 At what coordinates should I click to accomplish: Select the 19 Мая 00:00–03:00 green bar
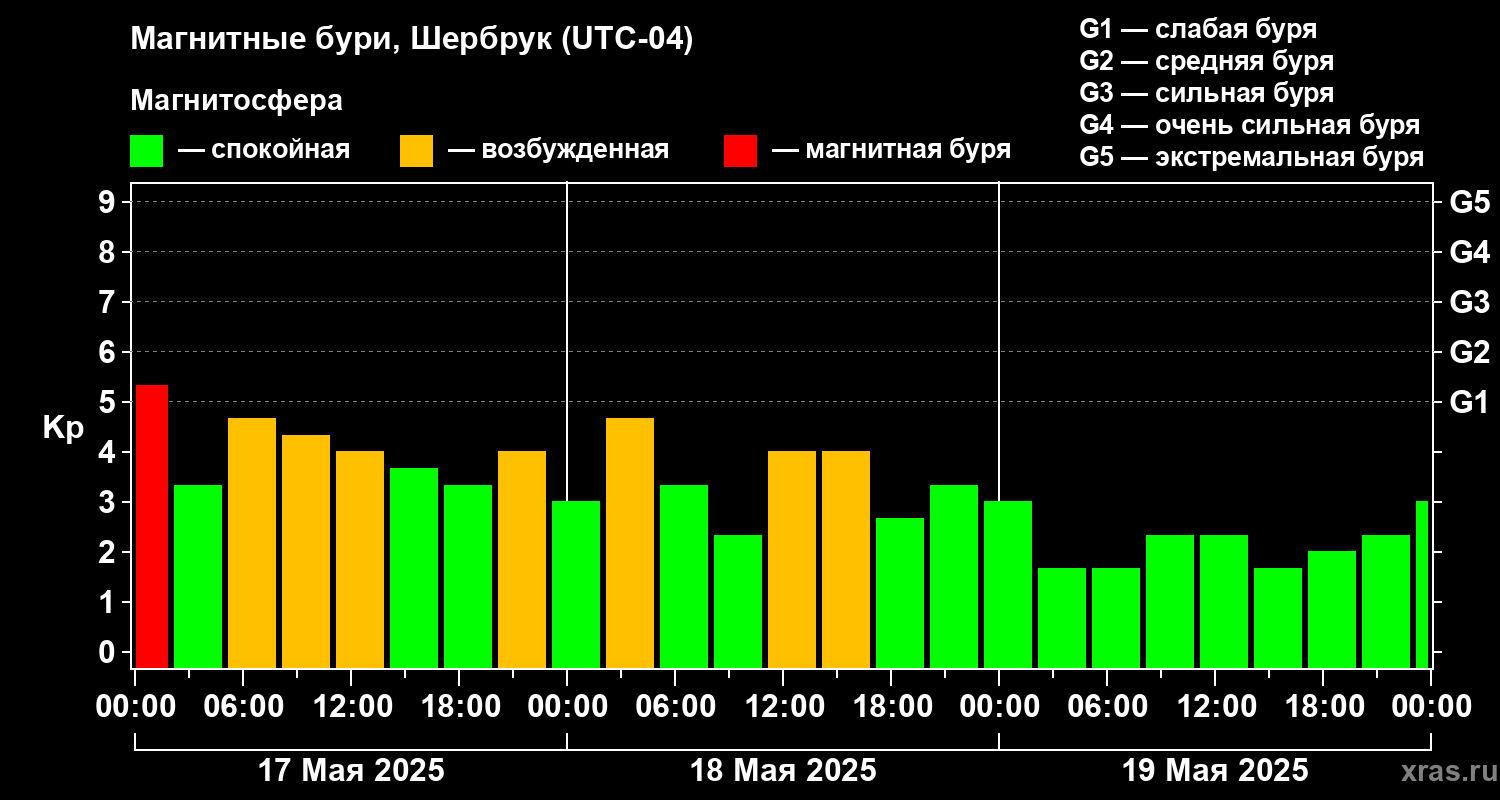point(1008,584)
